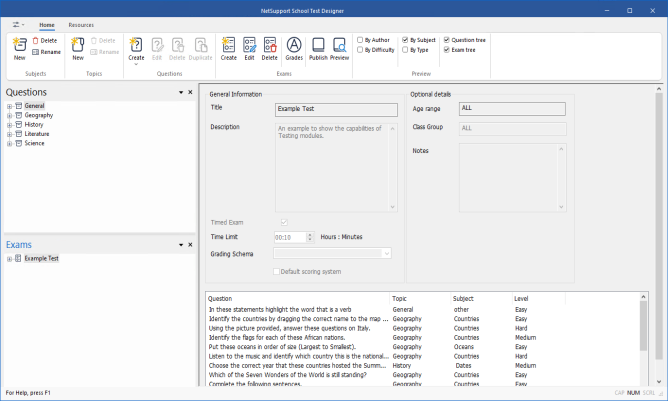Open the quick access settings menu icon
The height and width of the screenshot is (401, 668).
[x=16, y=25]
